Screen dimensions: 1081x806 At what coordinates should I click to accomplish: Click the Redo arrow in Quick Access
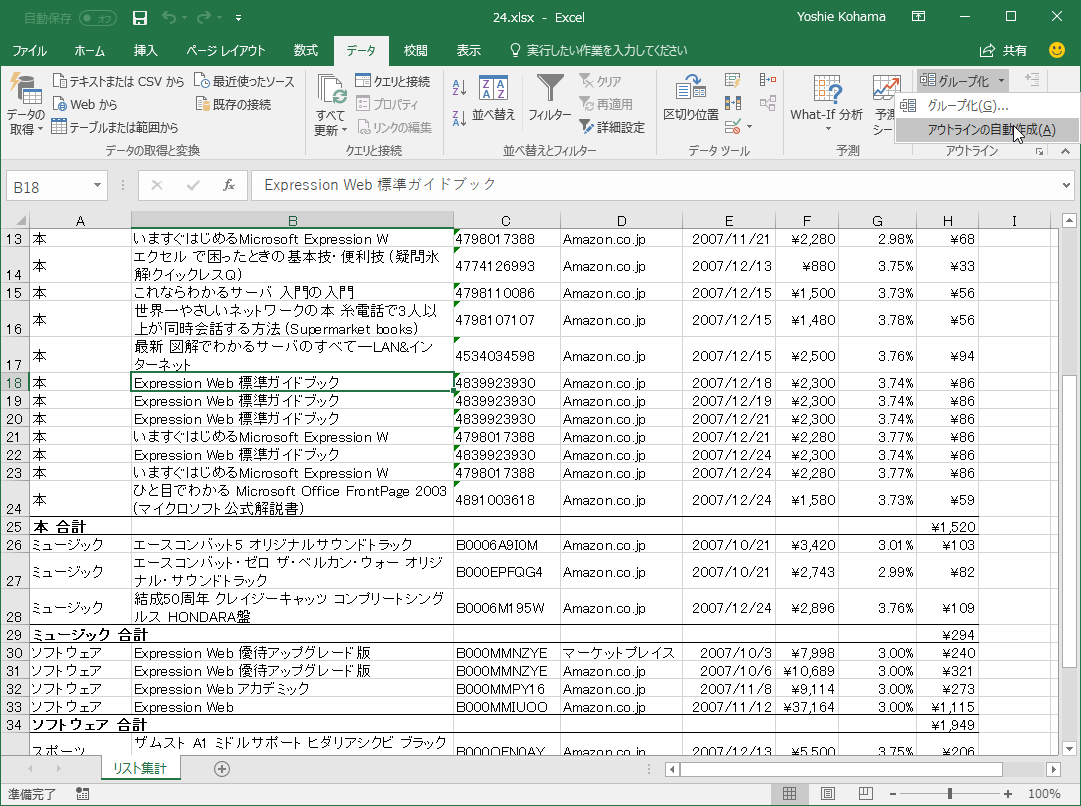pos(204,17)
